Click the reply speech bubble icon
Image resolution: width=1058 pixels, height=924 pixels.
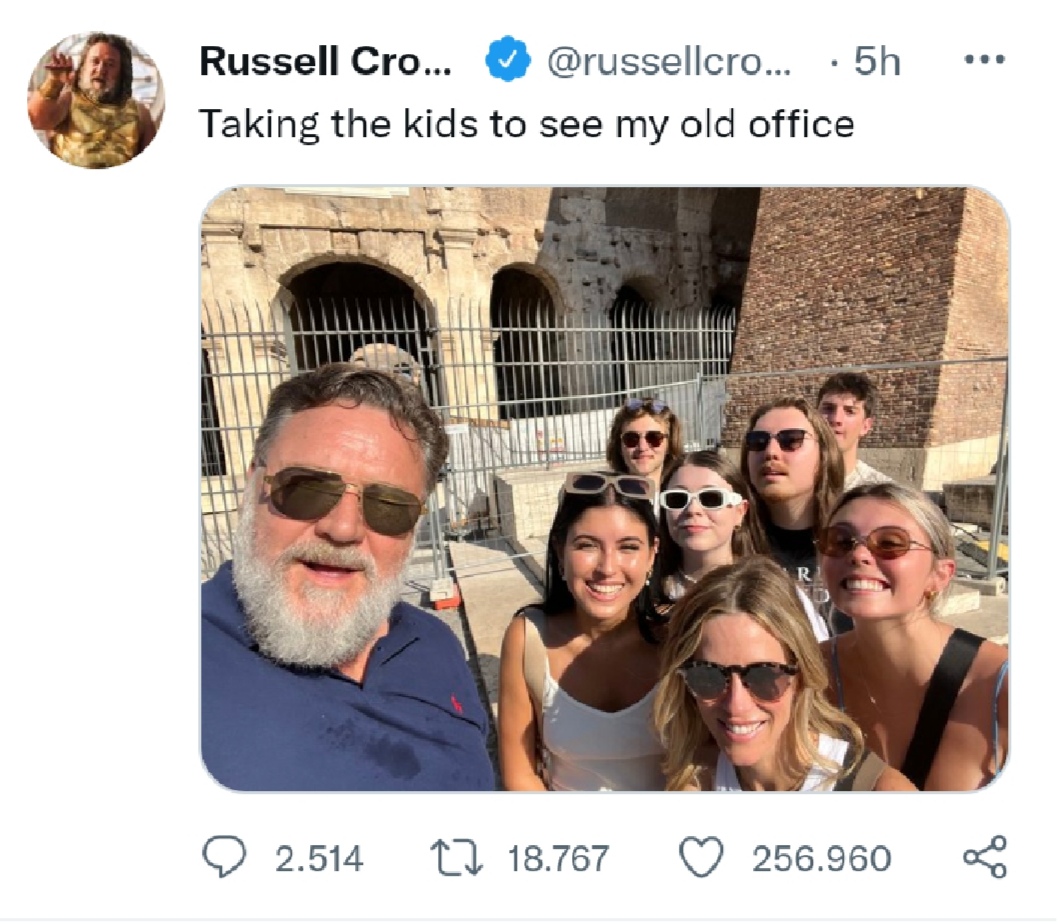(222, 858)
